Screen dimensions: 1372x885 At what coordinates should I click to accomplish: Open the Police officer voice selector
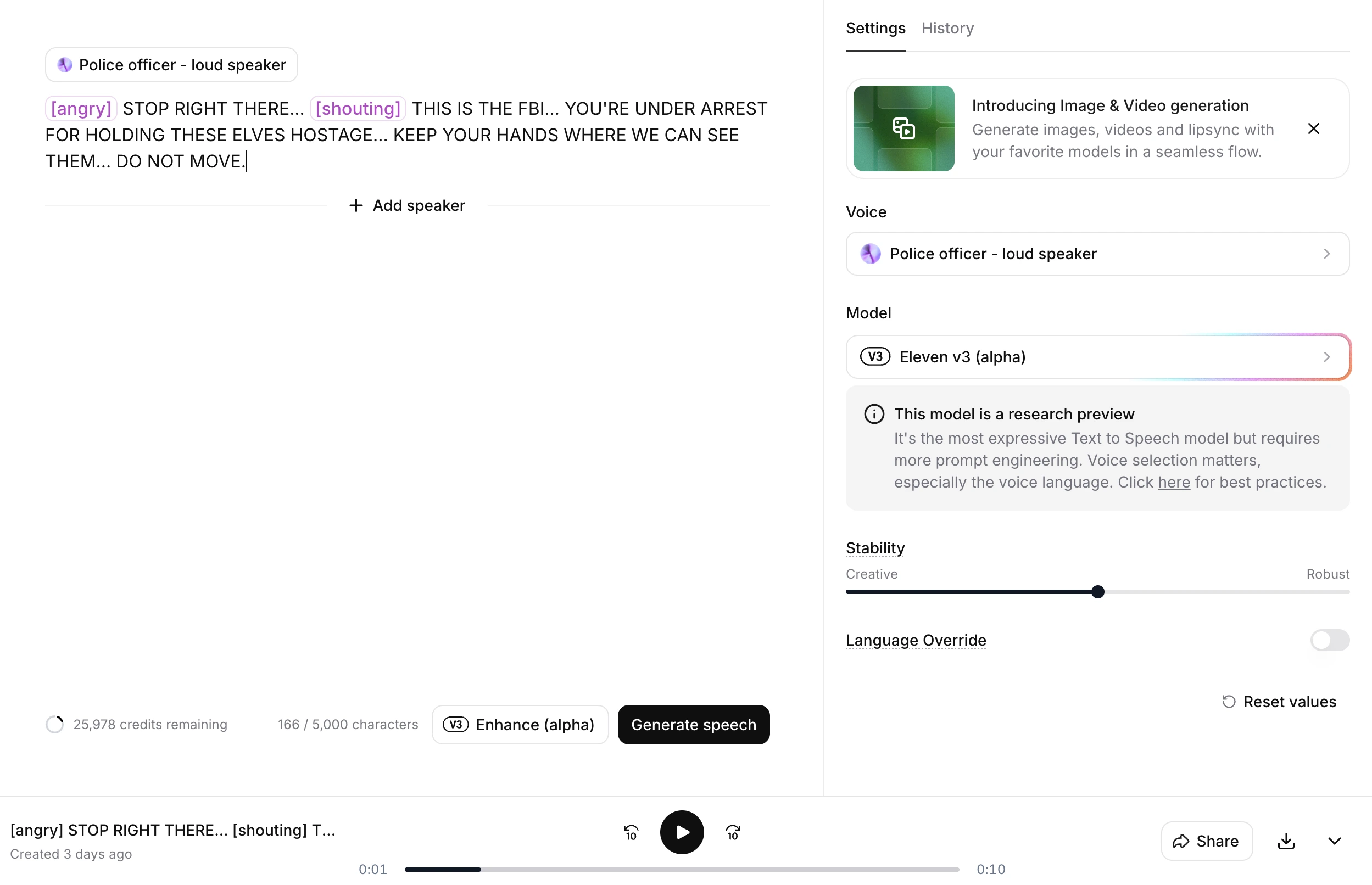(1096, 254)
